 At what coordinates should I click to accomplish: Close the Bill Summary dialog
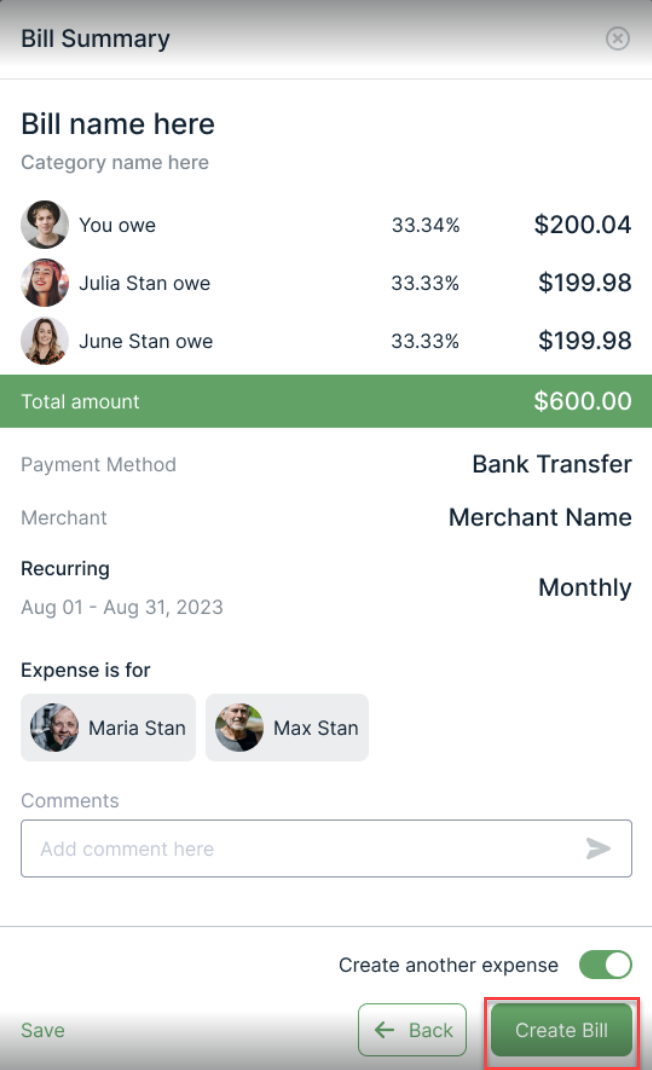coord(618,39)
